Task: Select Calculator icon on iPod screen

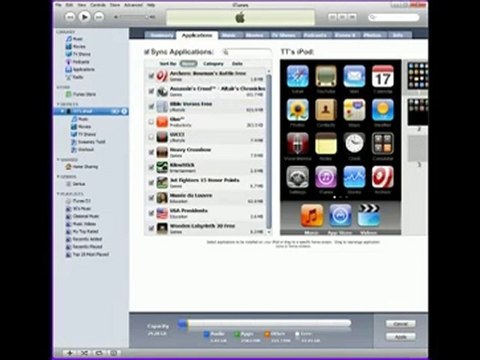Action: pyautogui.click(x=383, y=144)
